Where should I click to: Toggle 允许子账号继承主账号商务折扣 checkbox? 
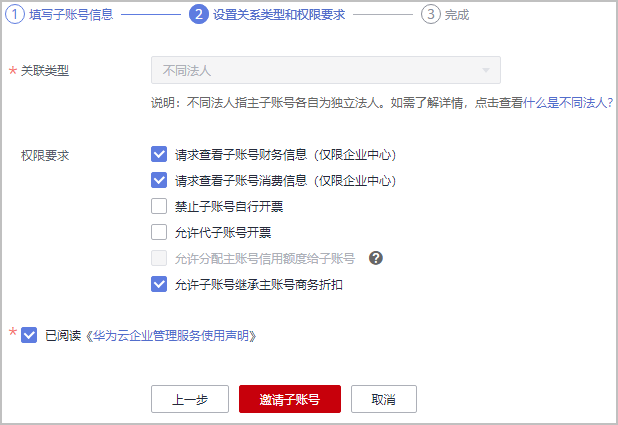pyautogui.click(x=159, y=284)
